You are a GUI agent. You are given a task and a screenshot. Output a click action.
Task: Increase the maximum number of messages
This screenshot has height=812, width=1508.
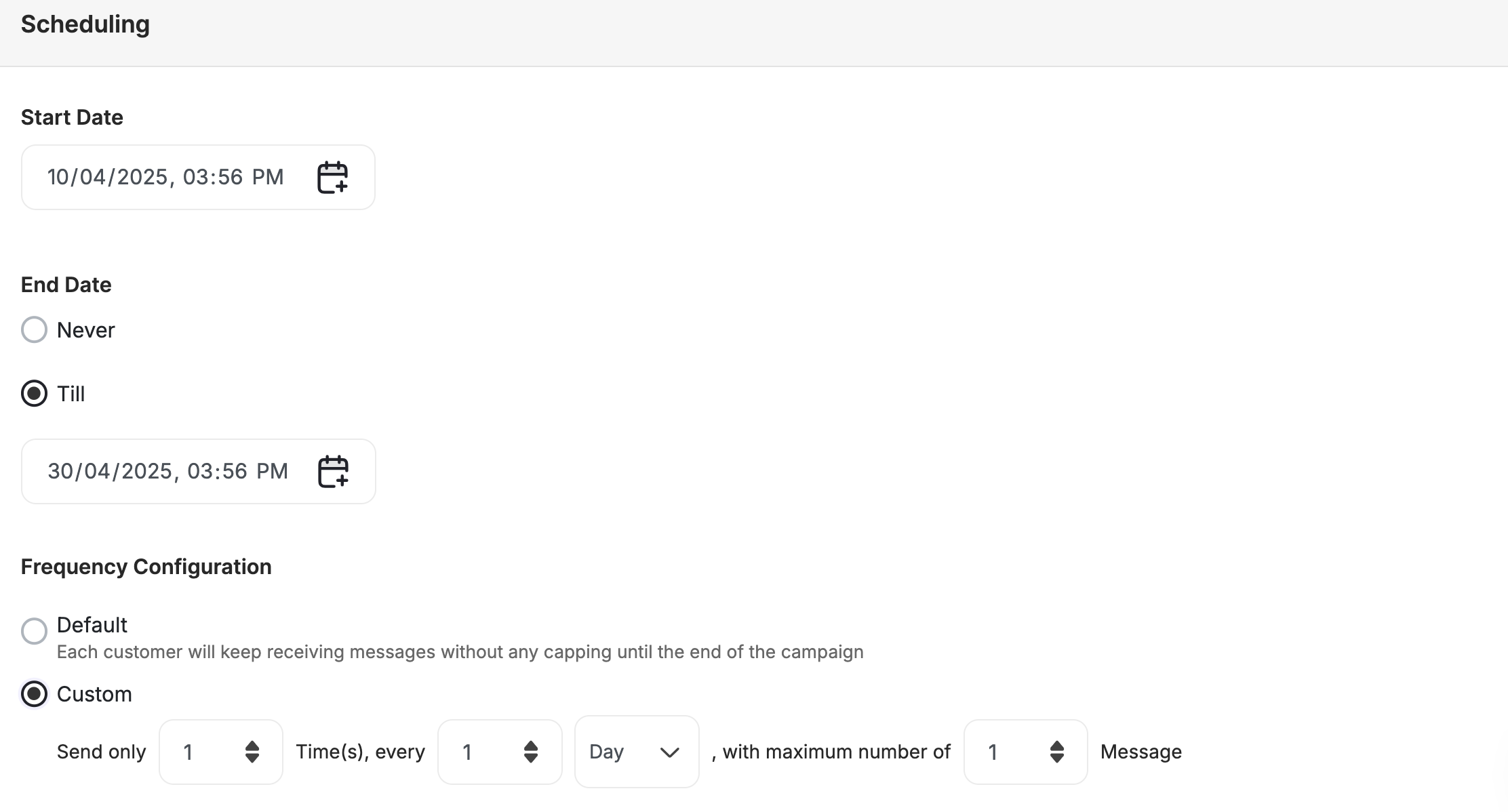coord(1057,744)
